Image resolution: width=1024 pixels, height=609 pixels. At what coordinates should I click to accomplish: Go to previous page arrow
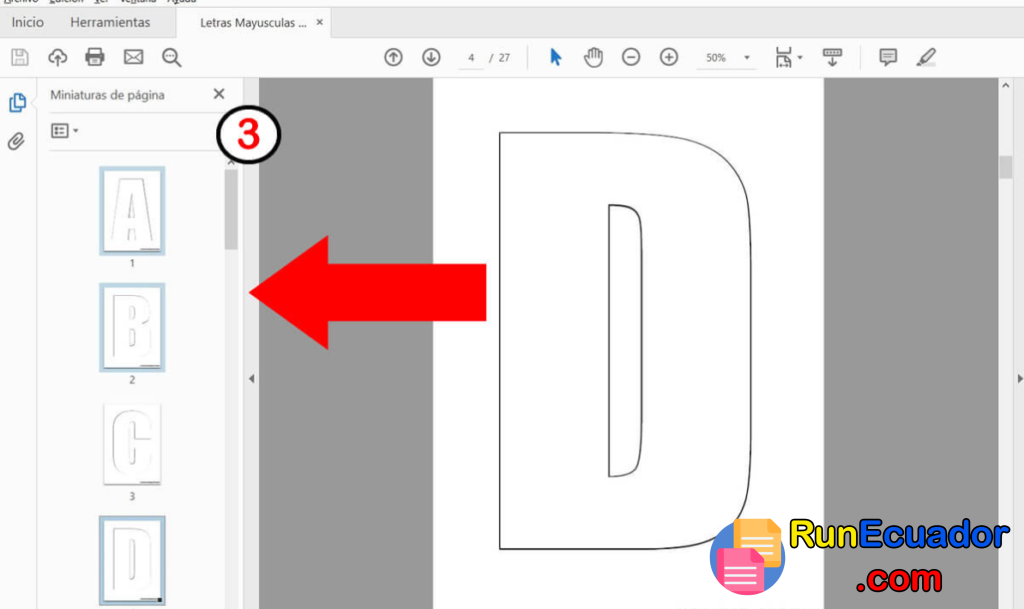393,57
